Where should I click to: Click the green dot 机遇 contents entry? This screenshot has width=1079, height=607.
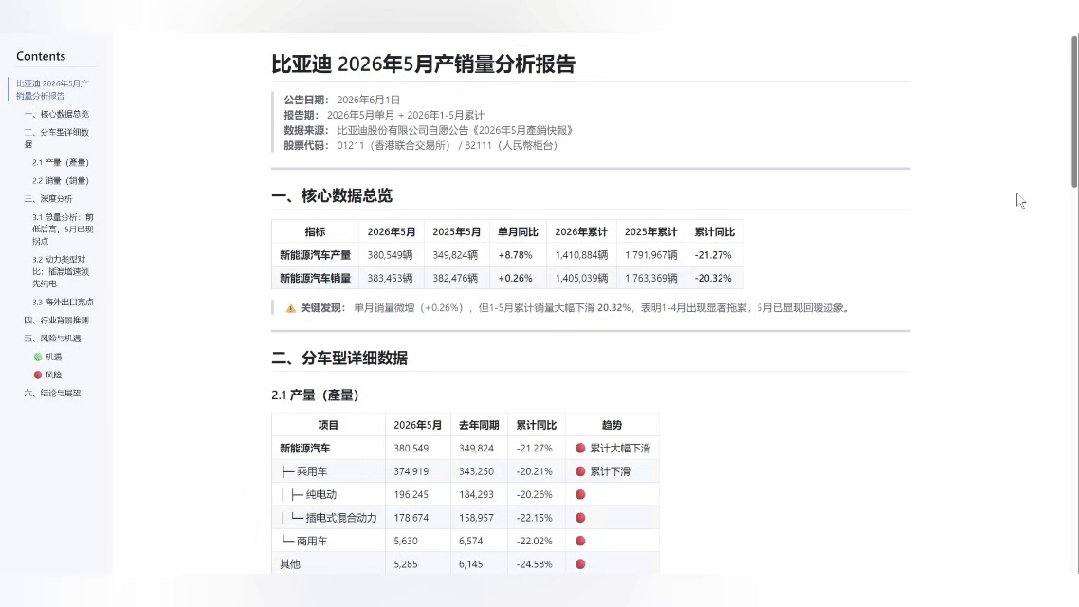(x=47, y=356)
